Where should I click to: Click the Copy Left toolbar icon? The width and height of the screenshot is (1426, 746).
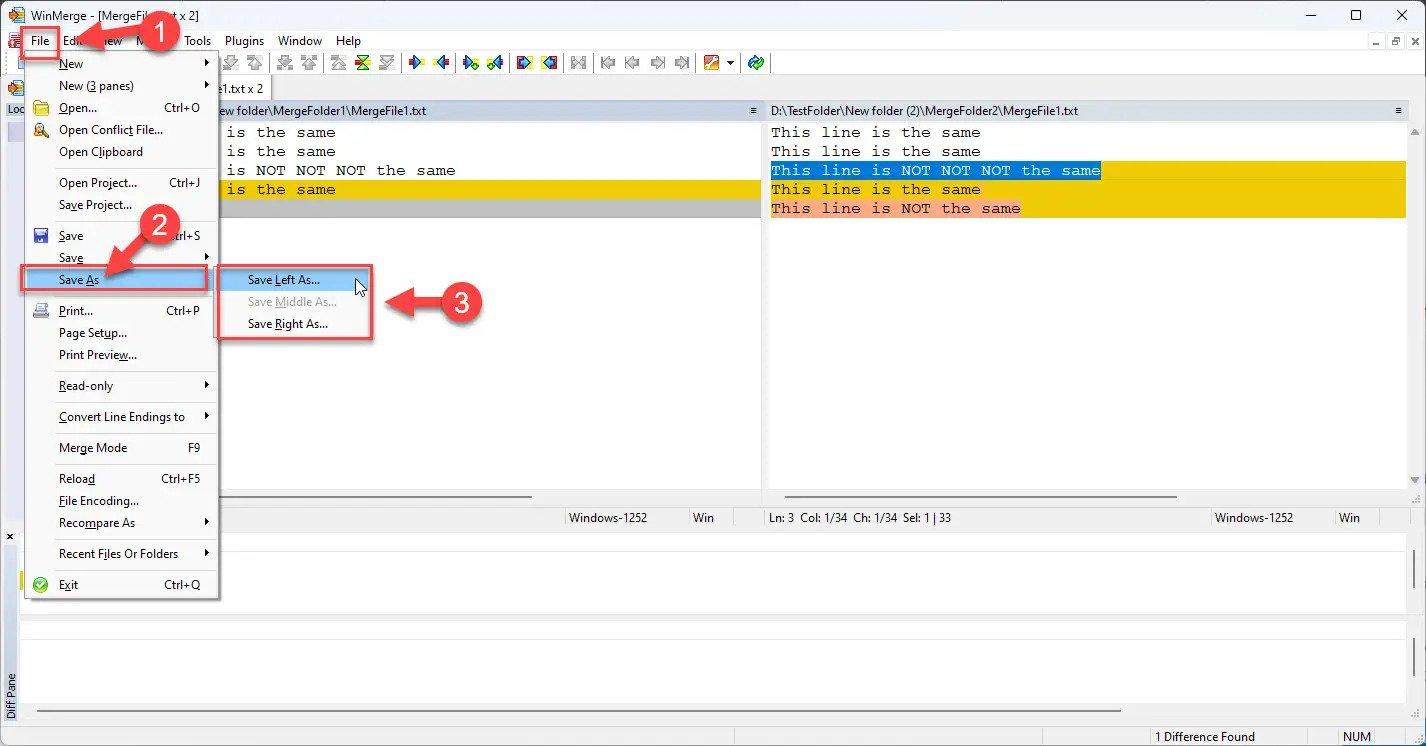pyautogui.click(x=441, y=63)
